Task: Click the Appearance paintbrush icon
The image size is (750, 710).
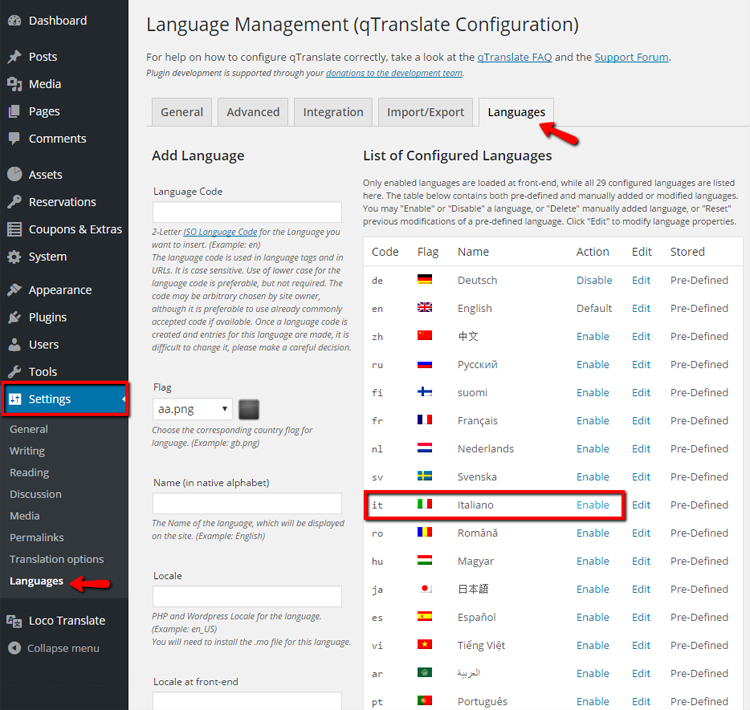Action: (14, 290)
